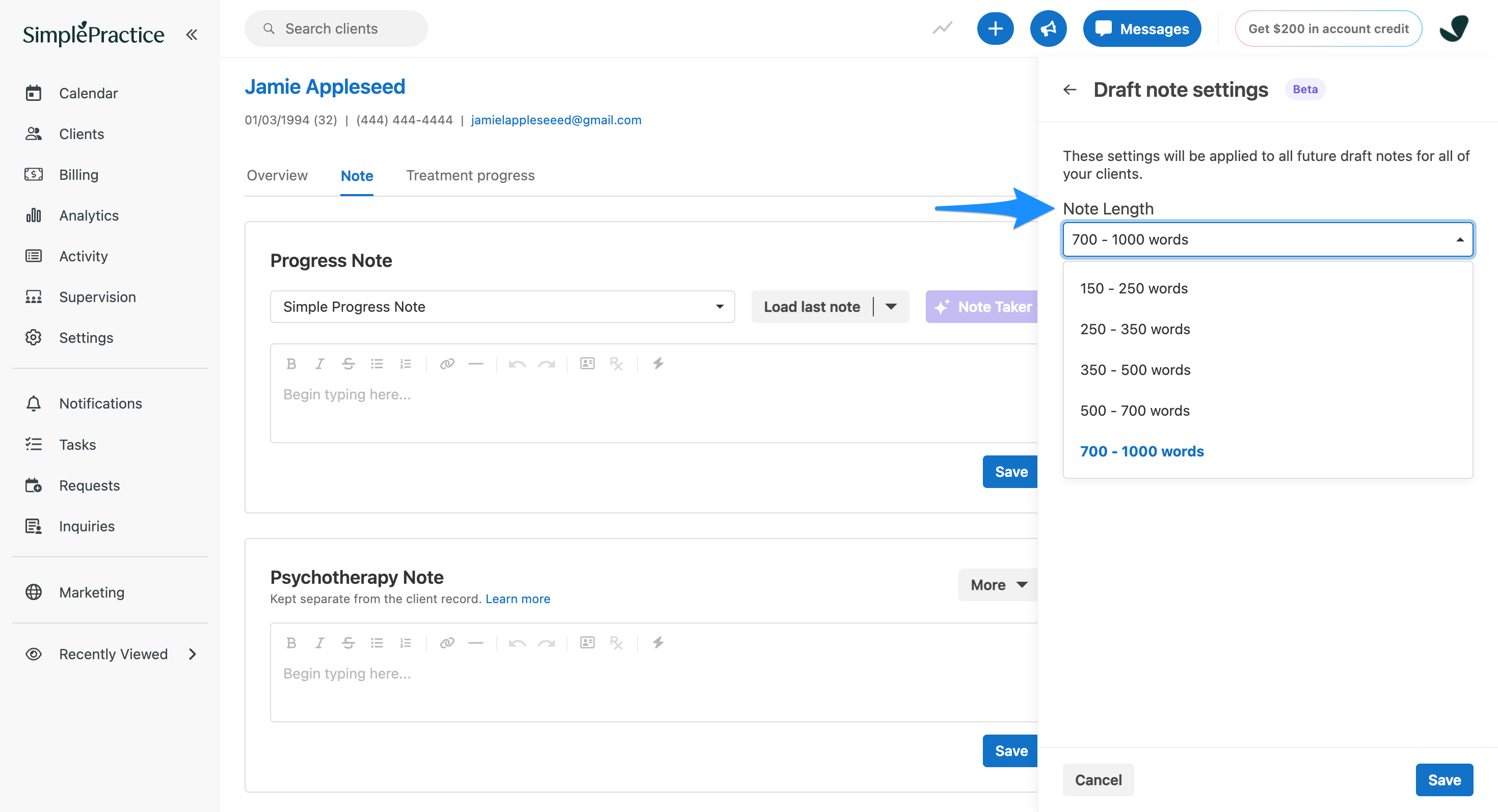Viewport: 1498px width, 812px height.
Task: Go back from Draft note settings
Action: point(1069,90)
